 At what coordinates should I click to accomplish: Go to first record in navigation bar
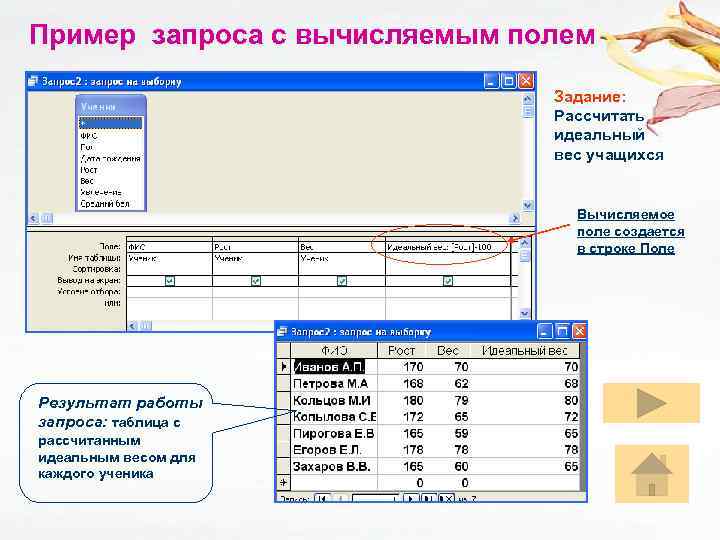[322, 498]
